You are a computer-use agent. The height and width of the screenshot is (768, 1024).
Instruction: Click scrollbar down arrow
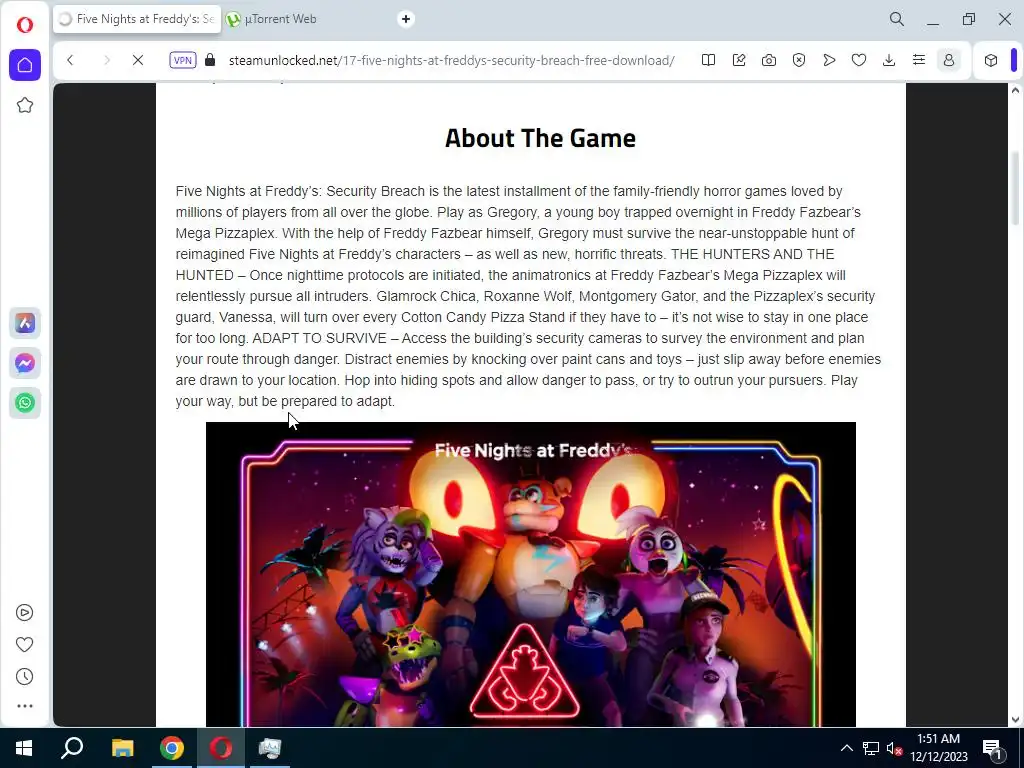[1015, 720]
